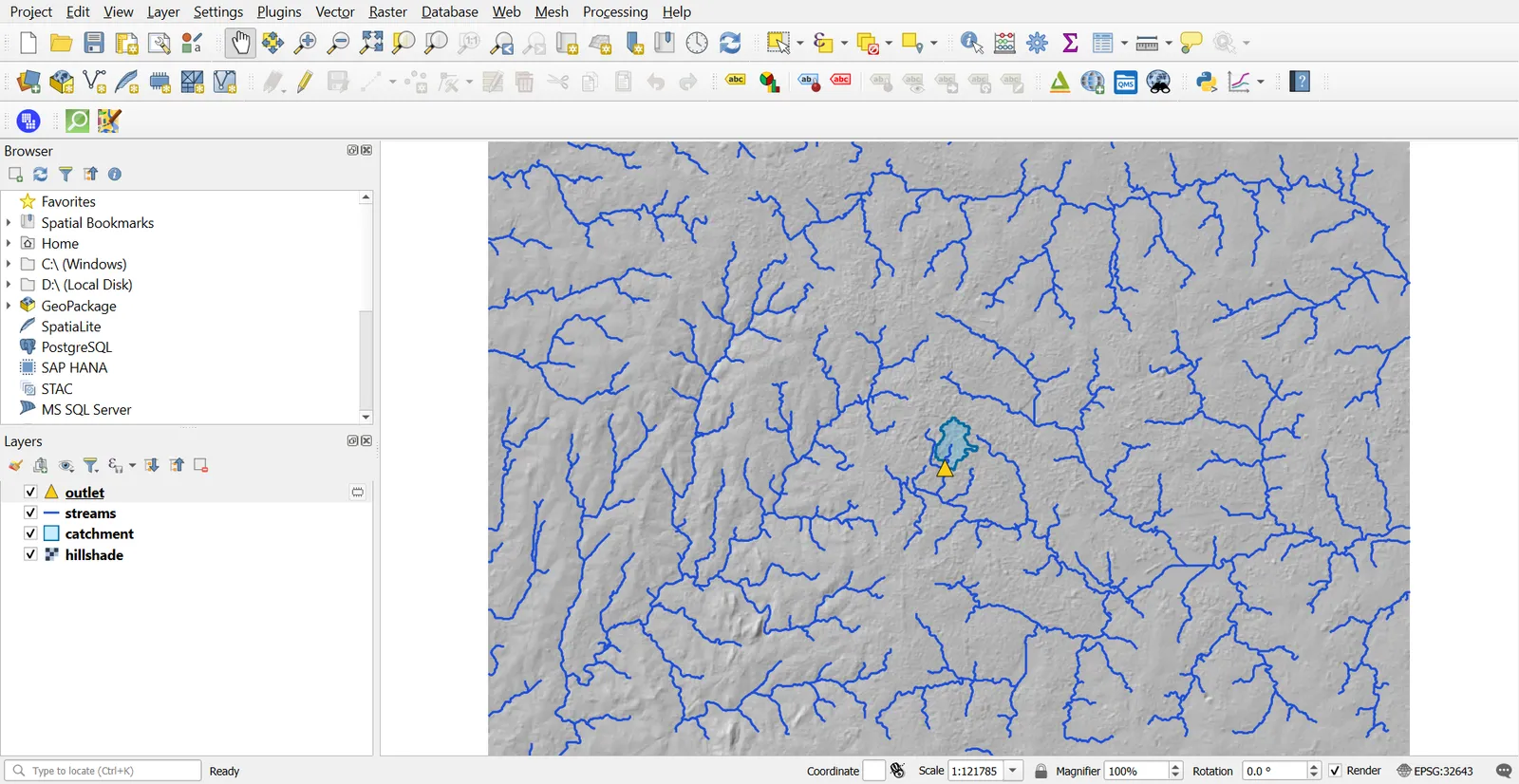Open the Plugins menu
Image resolution: width=1519 pixels, height=784 pixels.
tap(279, 11)
